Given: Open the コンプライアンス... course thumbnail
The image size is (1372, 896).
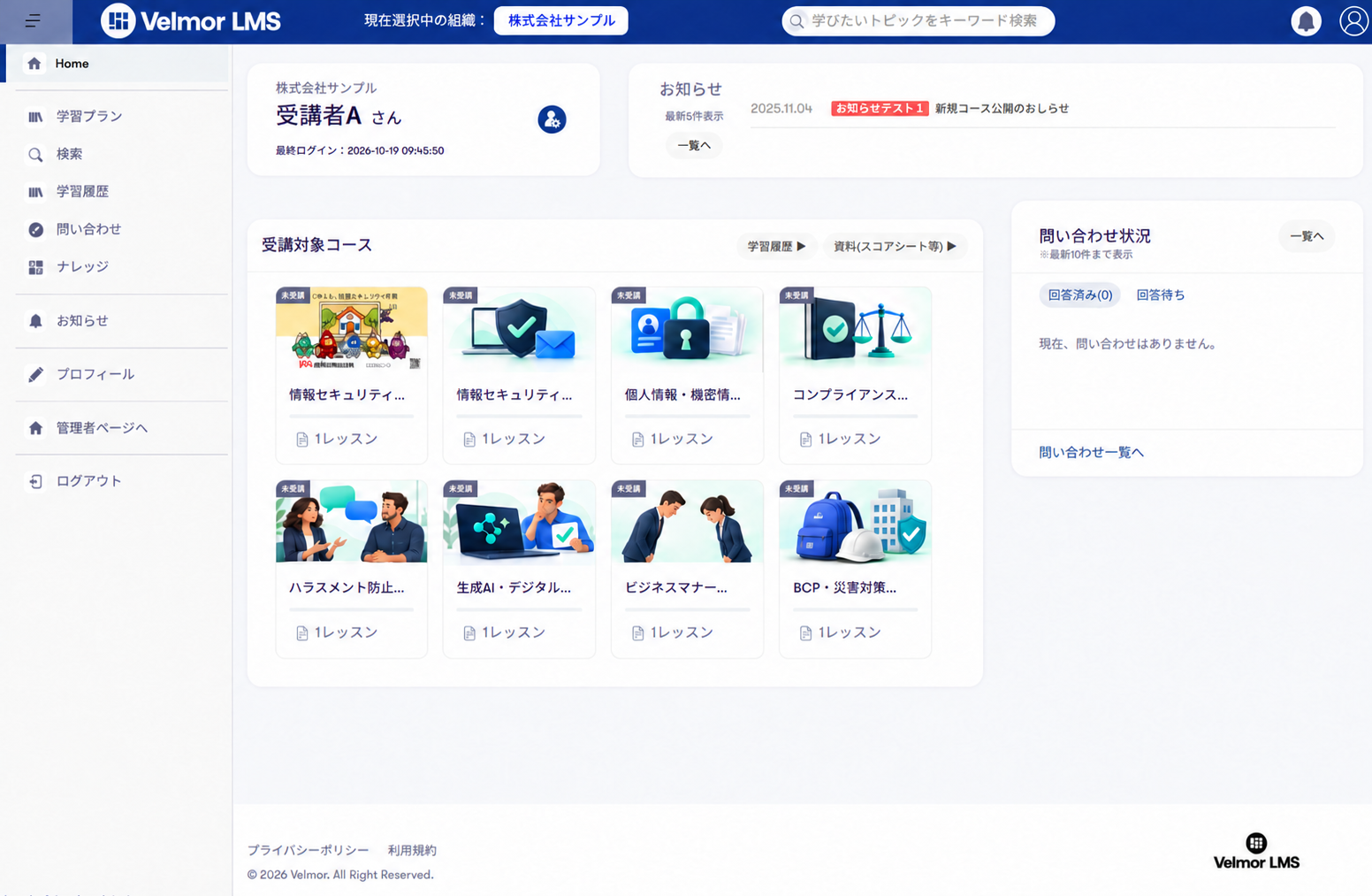Looking at the screenshot, I should 855,329.
